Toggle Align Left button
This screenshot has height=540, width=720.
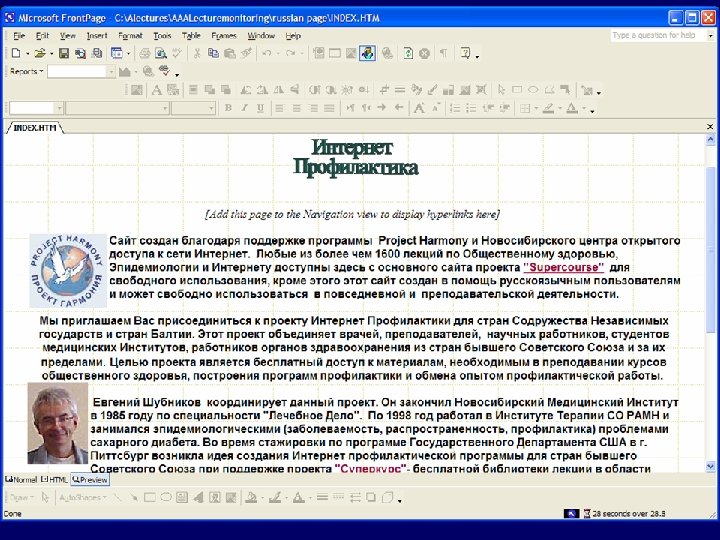(x=279, y=108)
